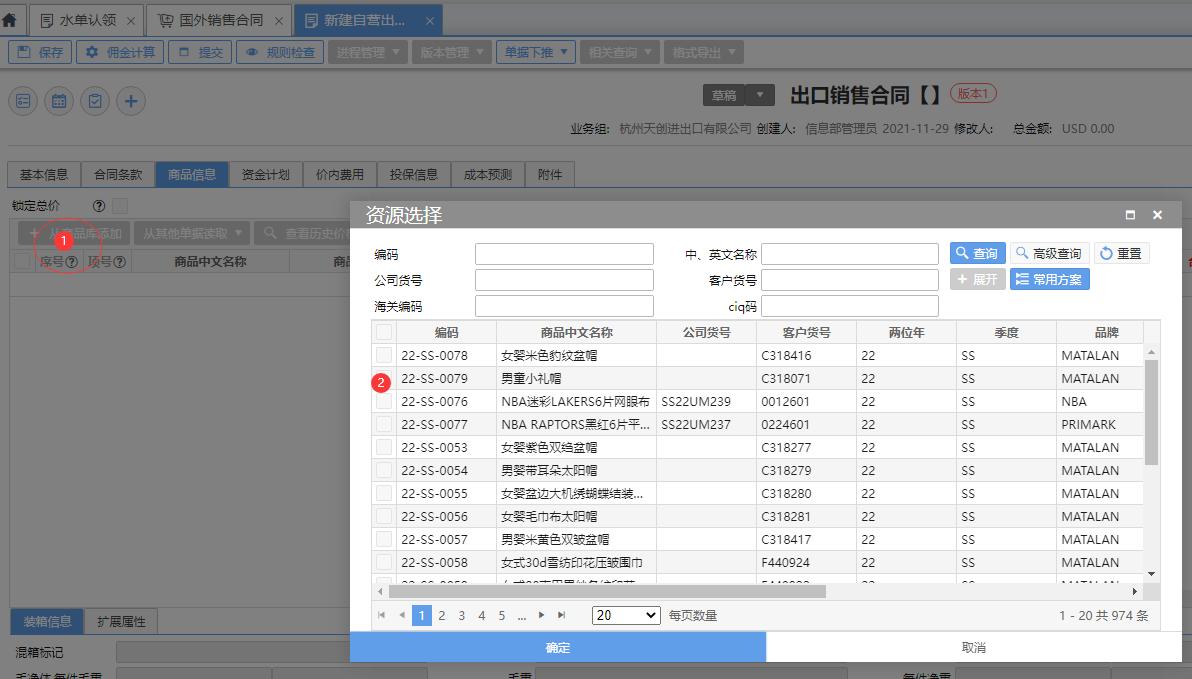
Task: Select the checkbox for 22-SS-0078 女婴米色豹纹盆帽
Action: tap(384, 354)
